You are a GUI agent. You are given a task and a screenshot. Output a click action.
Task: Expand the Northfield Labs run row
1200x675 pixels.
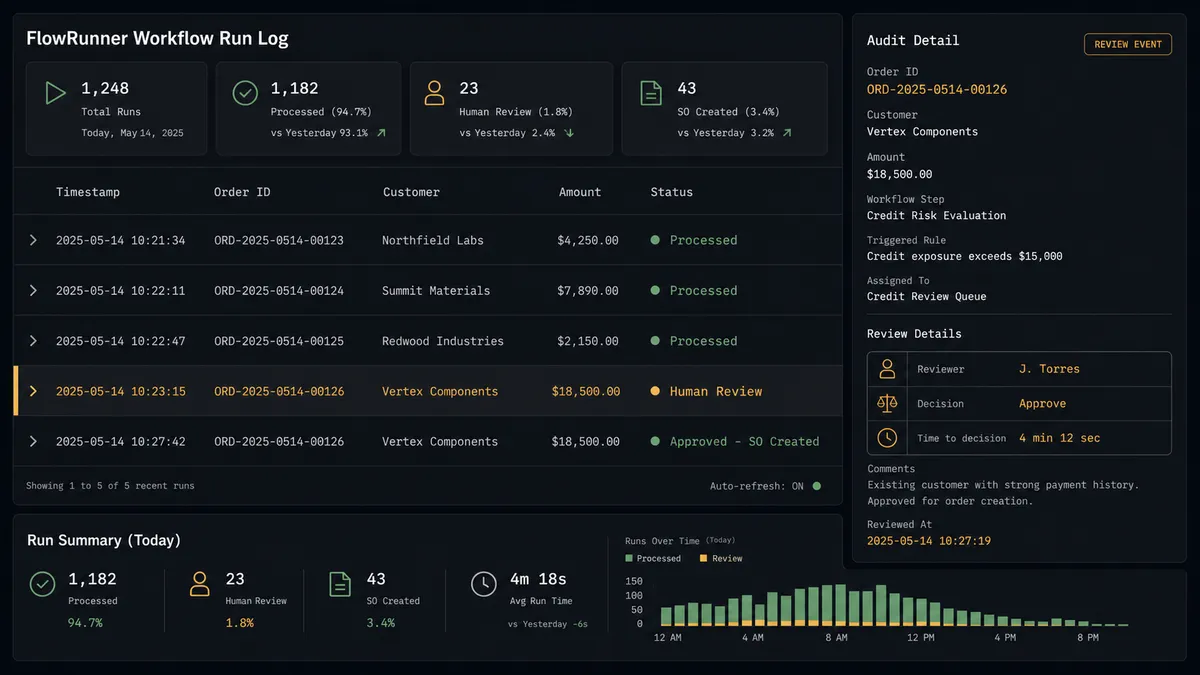click(33, 240)
